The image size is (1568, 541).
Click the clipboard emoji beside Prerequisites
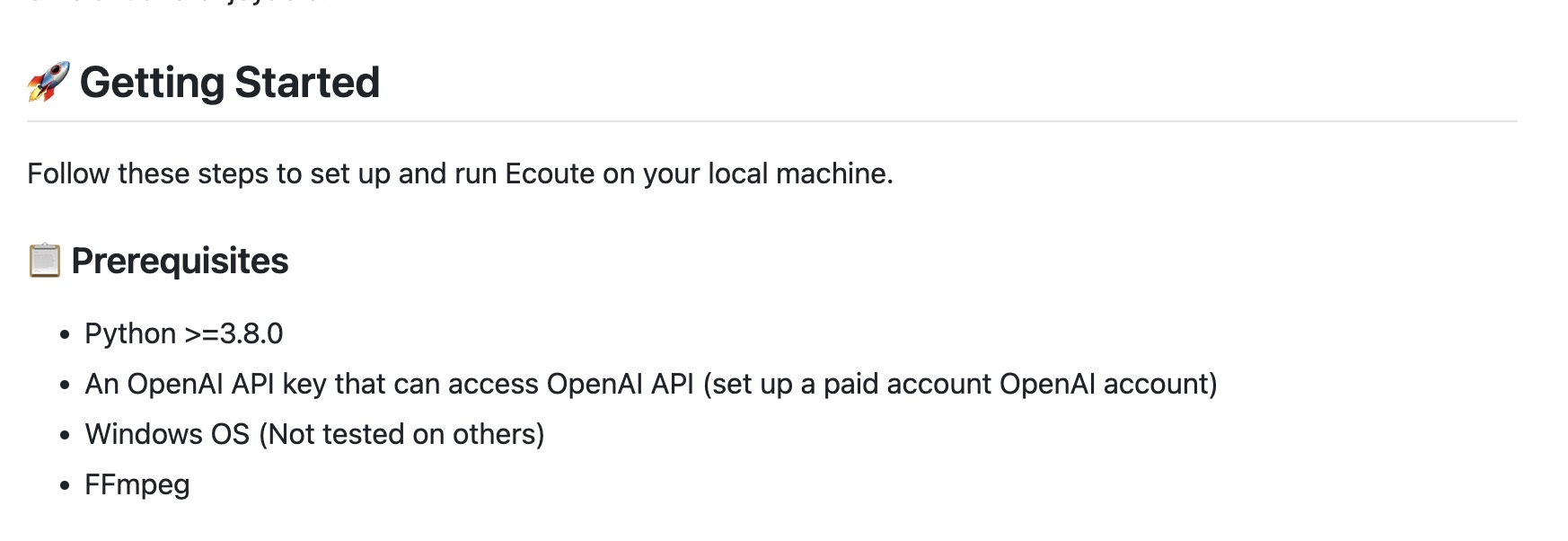45,261
